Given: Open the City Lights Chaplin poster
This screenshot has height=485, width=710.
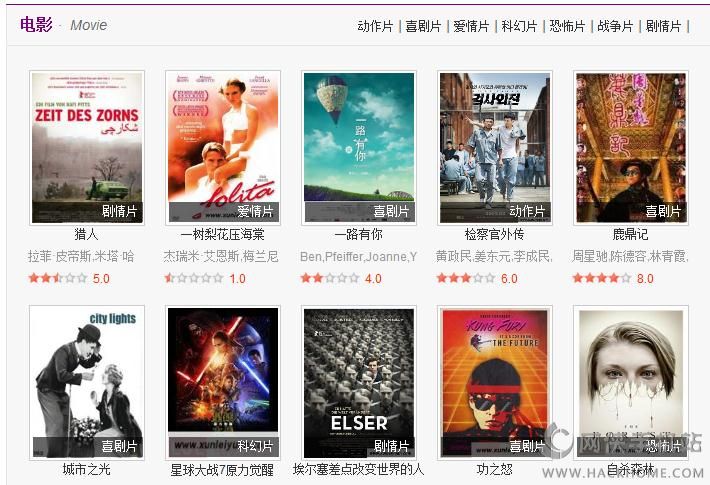Looking at the screenshot, I should [x=87, y=383].
